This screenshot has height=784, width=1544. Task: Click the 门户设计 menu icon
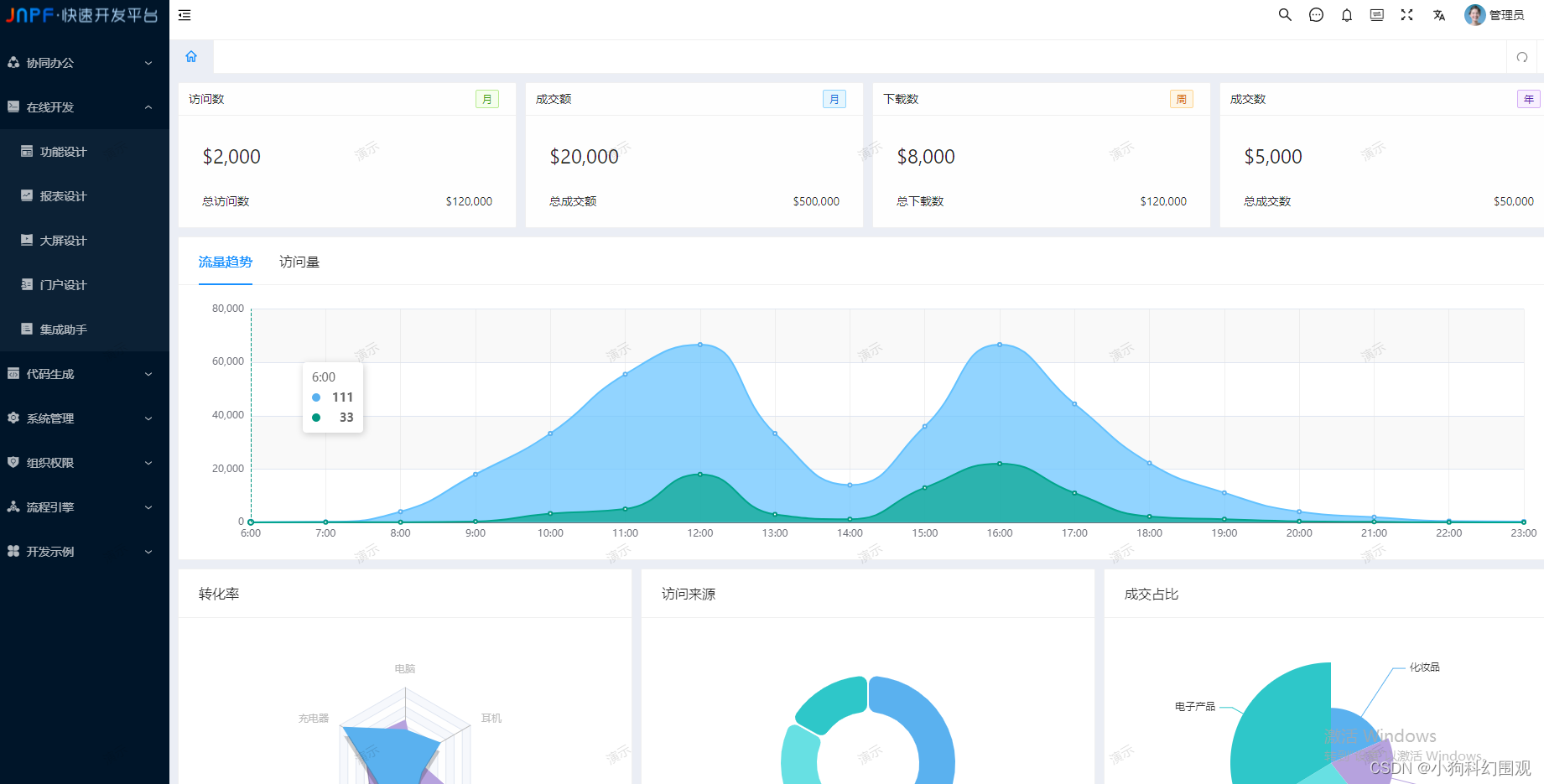click(27, 285)
